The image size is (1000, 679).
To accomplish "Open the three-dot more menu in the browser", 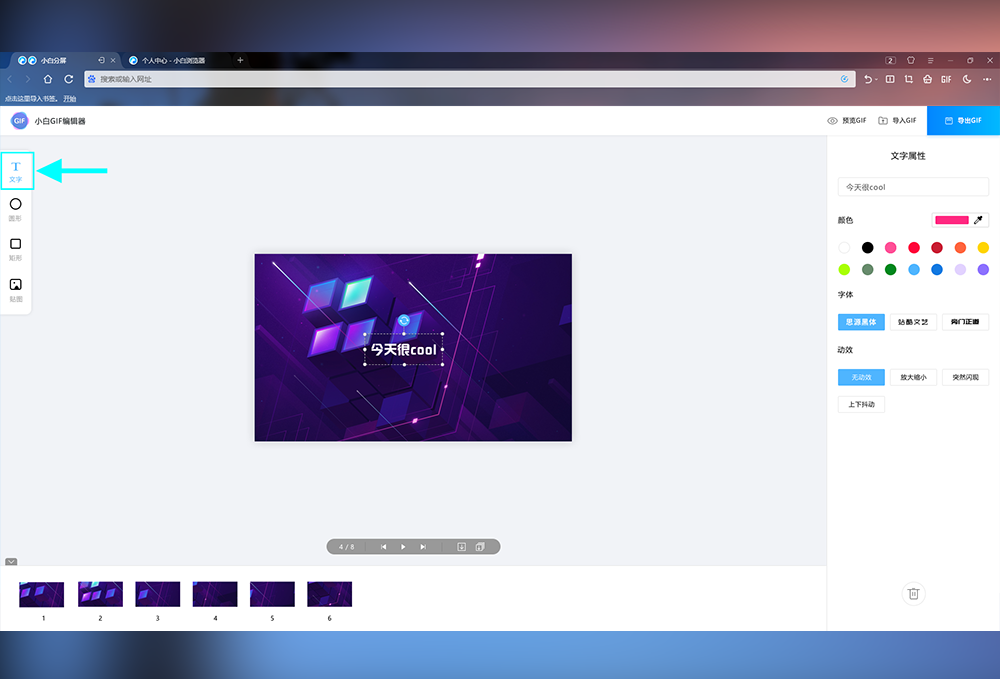I will click(x=987, y=79).
